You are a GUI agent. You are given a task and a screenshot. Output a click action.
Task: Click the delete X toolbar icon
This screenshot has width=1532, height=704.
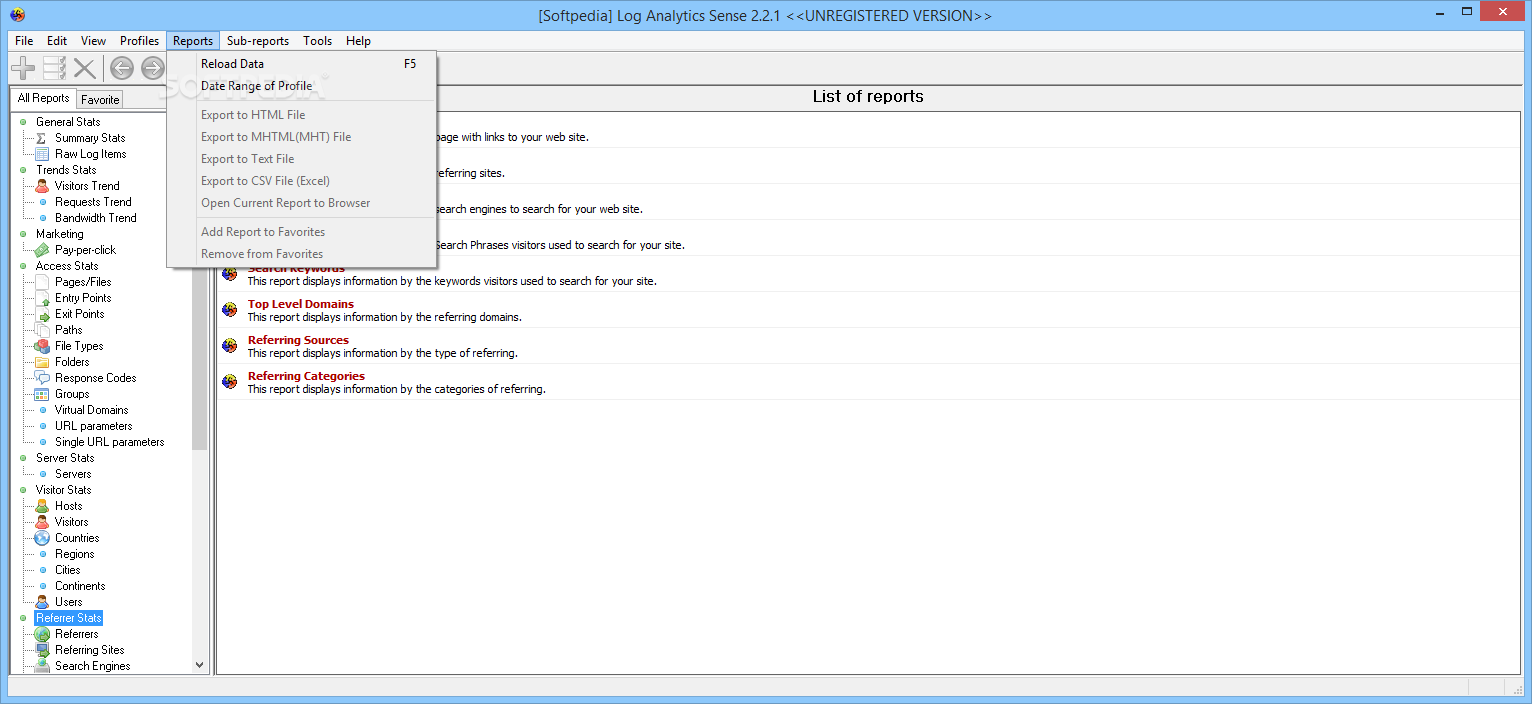85,68
